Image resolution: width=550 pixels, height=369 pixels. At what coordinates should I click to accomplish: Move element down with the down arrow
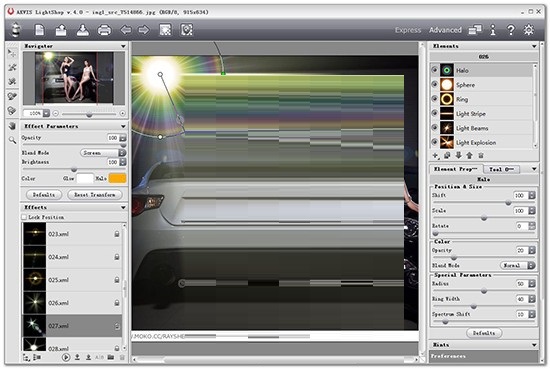458,155
